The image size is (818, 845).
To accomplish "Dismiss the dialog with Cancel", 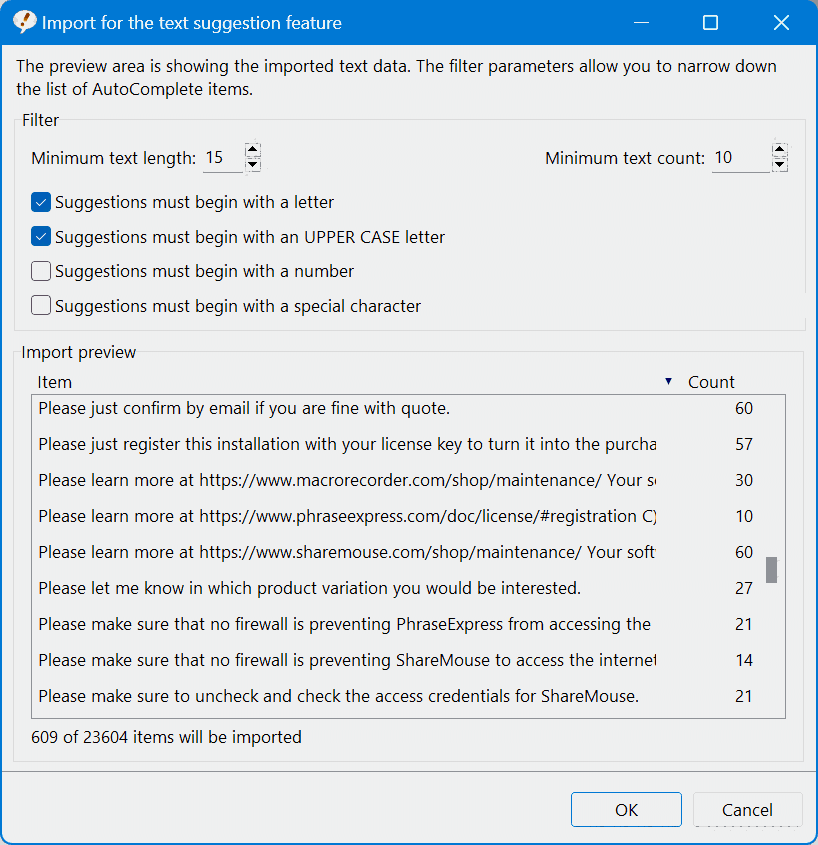I will coord(747,809).
